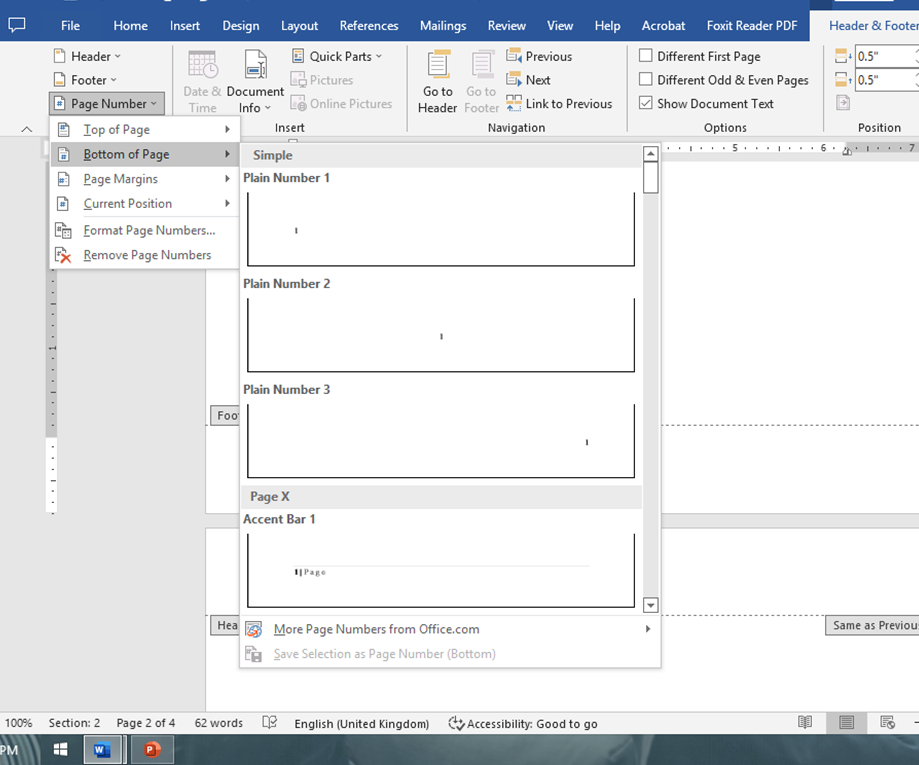
Task: Switch to Read Mode view icon
Action: click(805, 723)
